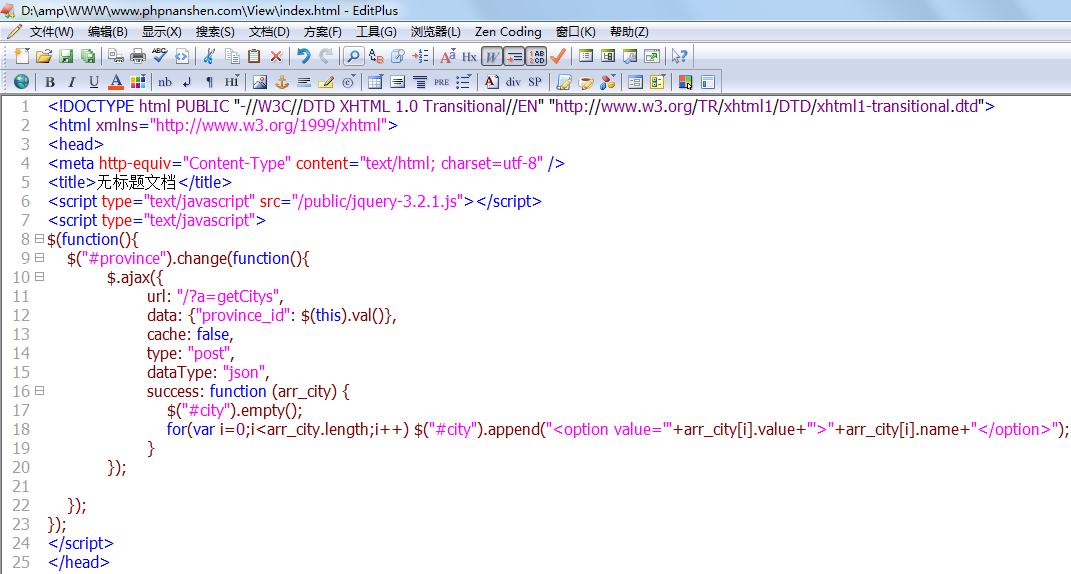Toggle line number display
1071x574 pixels.
point(536,56)
